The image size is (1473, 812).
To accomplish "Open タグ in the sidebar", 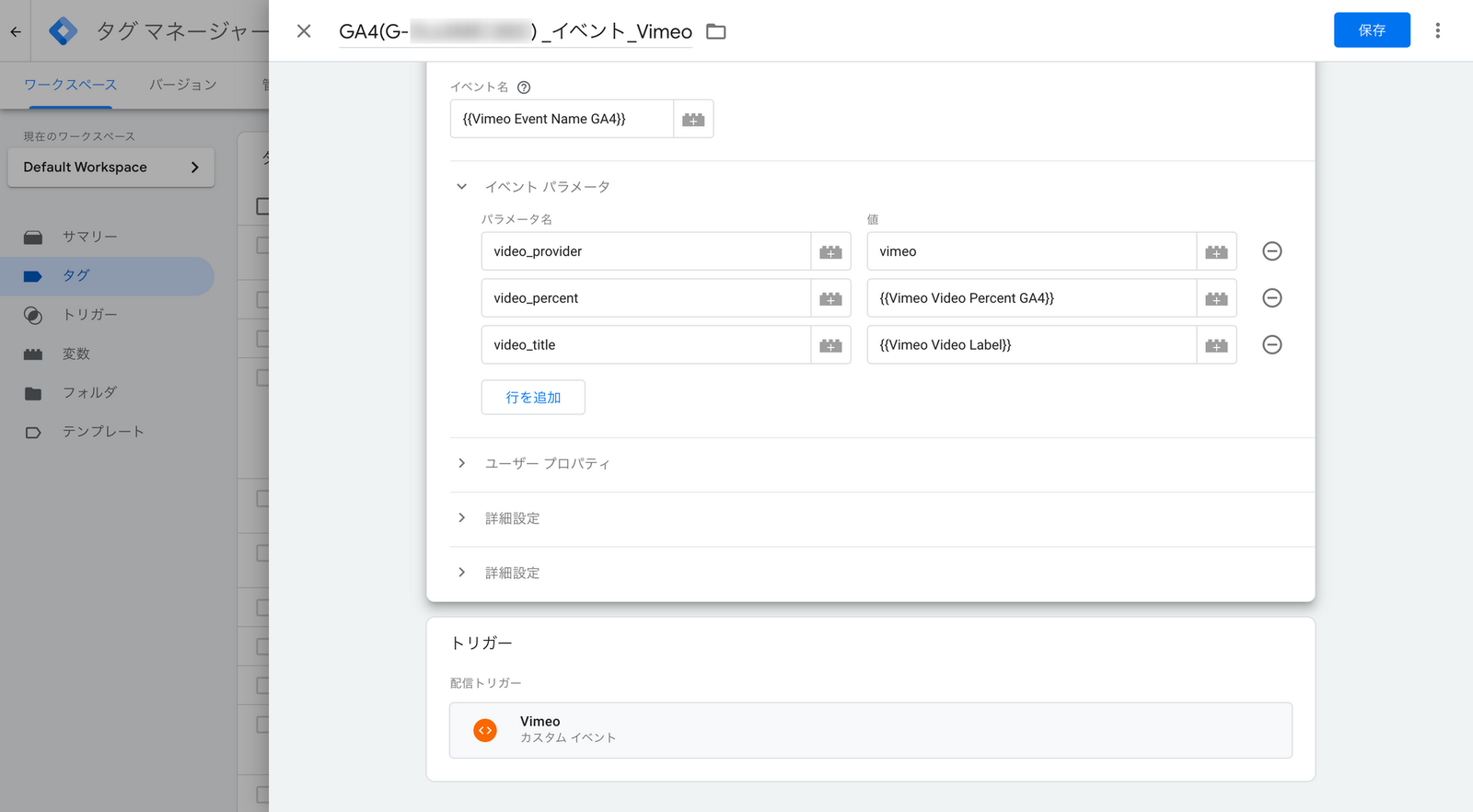I will [x=107, y=276].
